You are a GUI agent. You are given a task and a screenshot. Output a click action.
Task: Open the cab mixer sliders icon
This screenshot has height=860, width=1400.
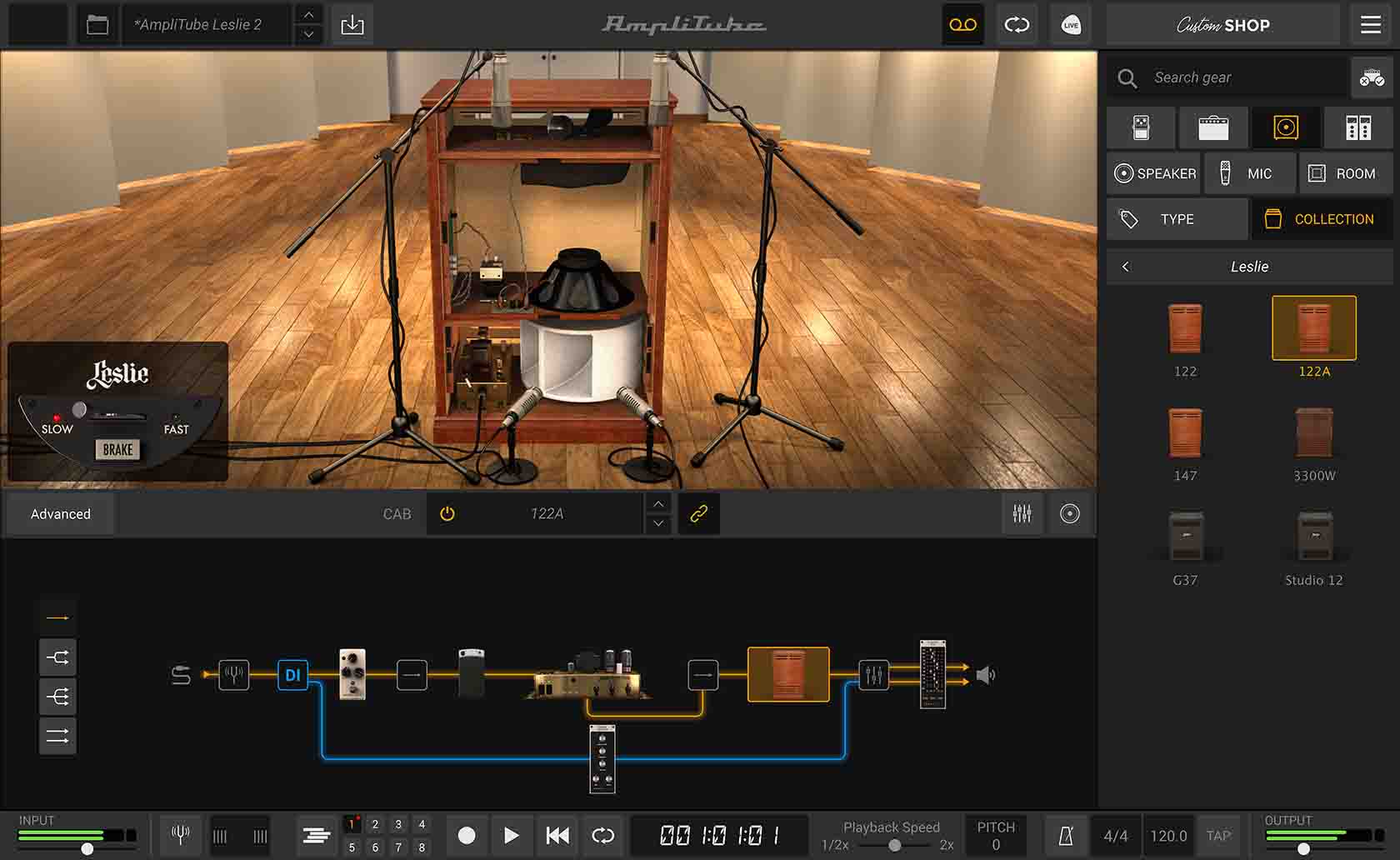[1022, 513]
